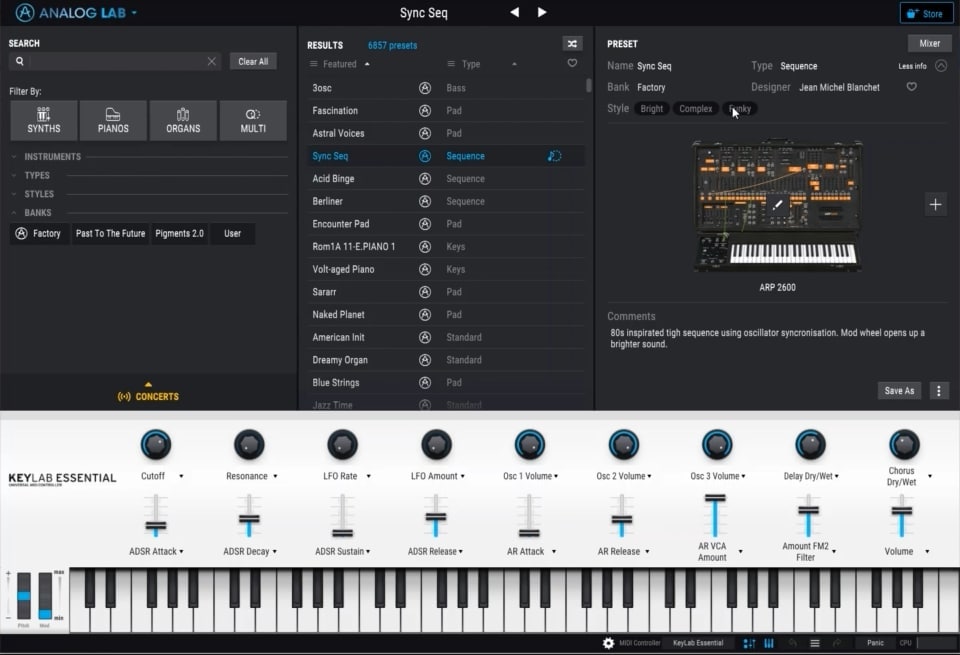Viewport: 960px width, 655px height.
Task: Click the shuffle presets icon
Action: coord(572,44)
